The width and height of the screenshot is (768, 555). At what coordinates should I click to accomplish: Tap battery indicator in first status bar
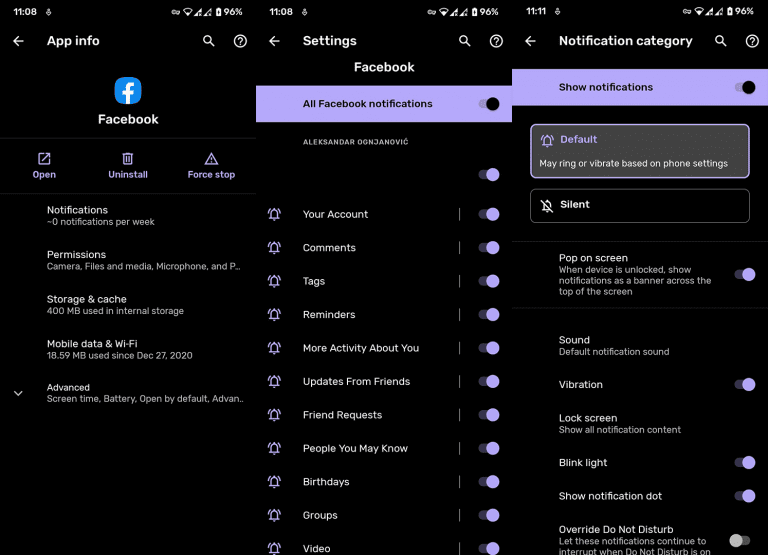[218, 12]
